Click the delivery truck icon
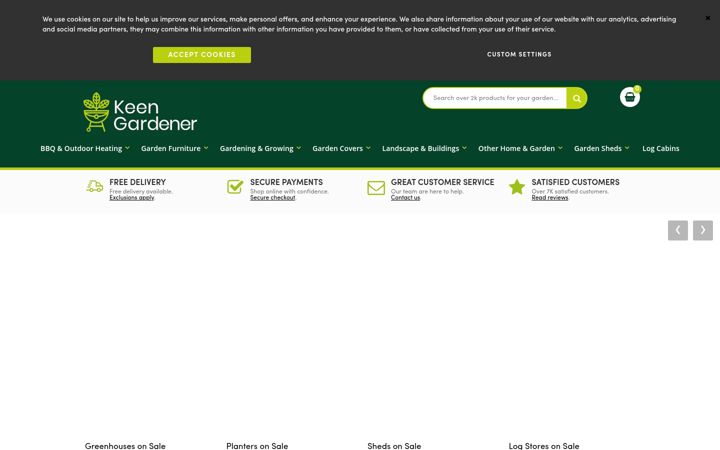 [95, 186]
